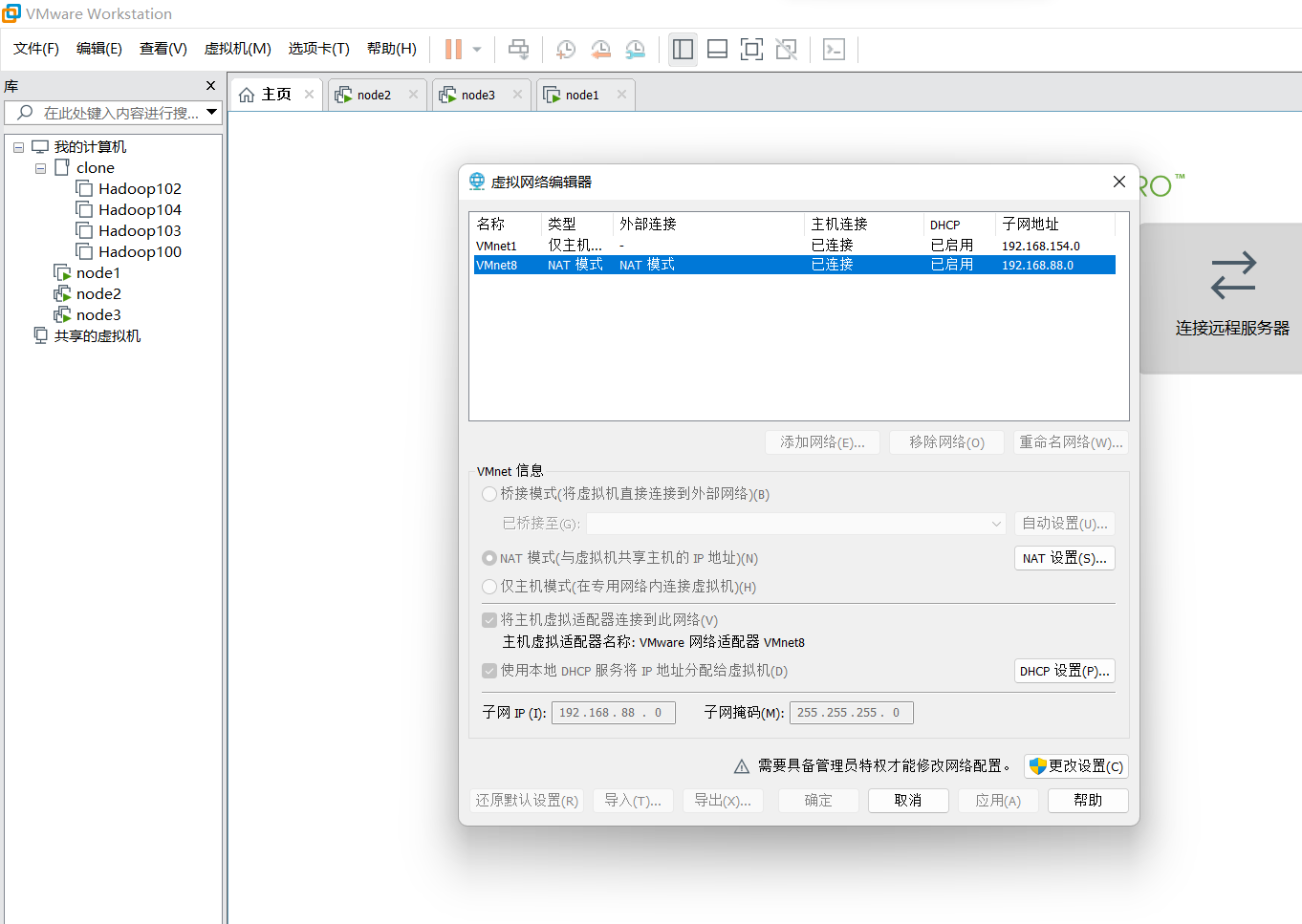Select node1 in the library tree
The image size is (1302, 924).
click(x=98, y=273)
